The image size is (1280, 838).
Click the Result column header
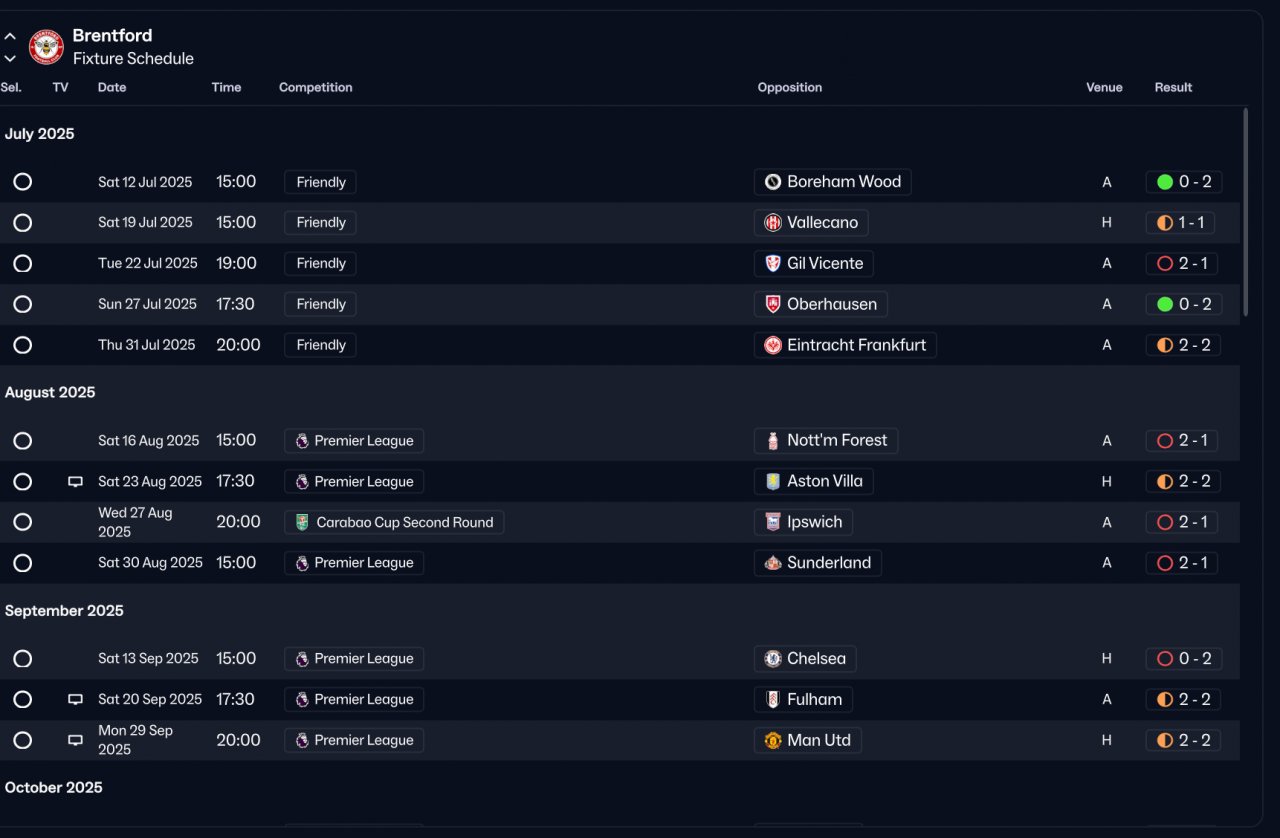coord(1173,88)
